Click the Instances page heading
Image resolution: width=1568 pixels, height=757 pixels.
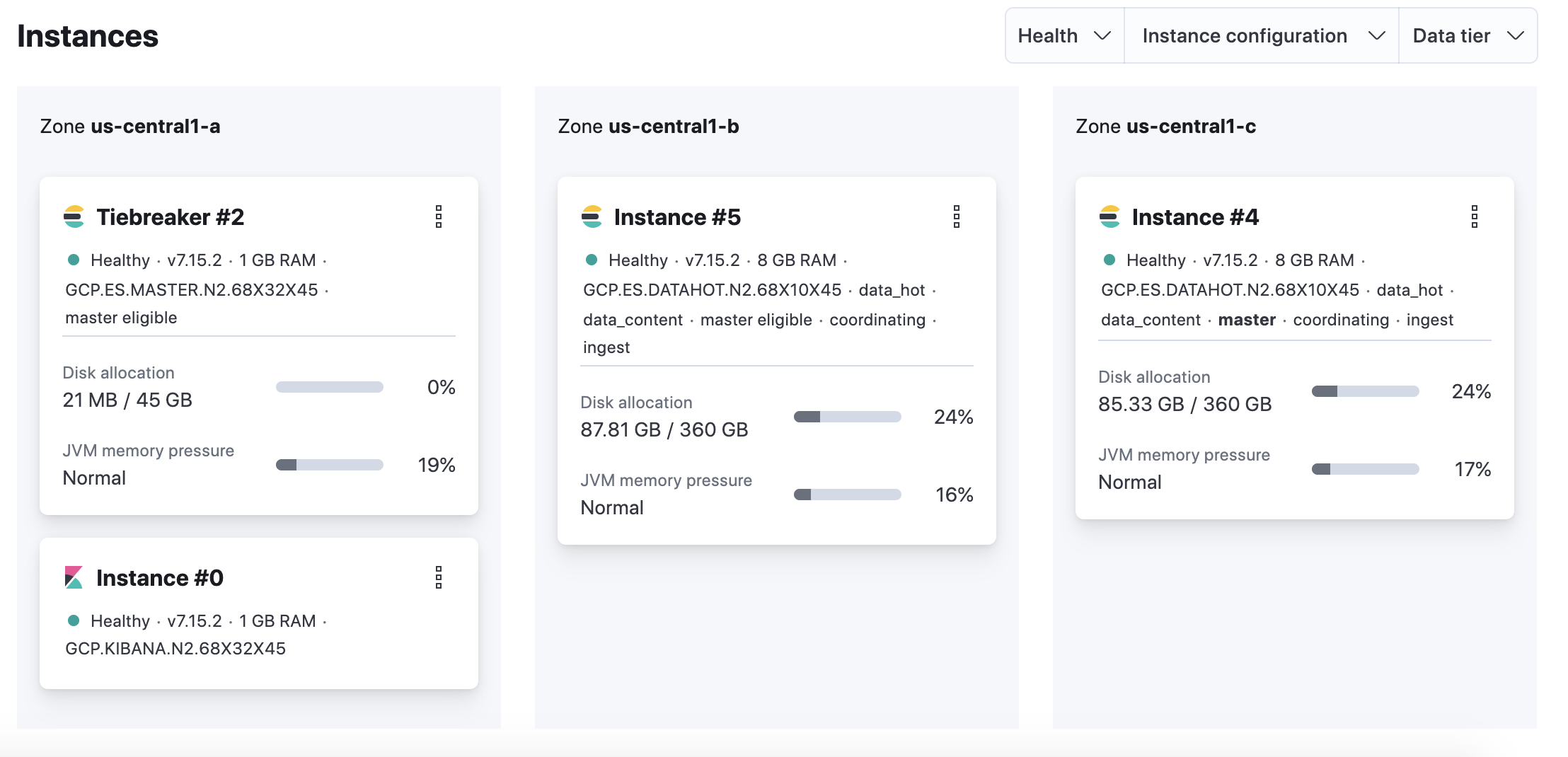[x=88, y=36]
